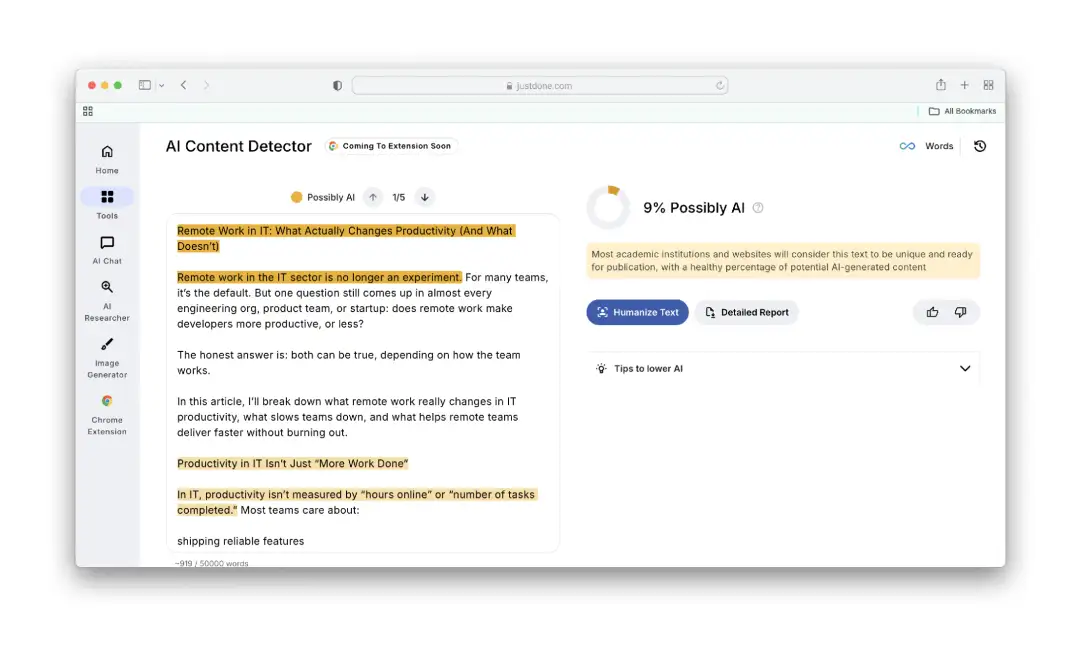
Task: Click the privacy shield icon
Action: pyautogui.click(x=337, y=85)
